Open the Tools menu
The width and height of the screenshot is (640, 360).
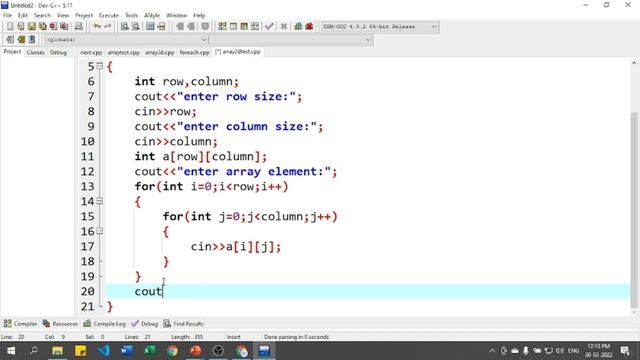click(x=131, y=15)
